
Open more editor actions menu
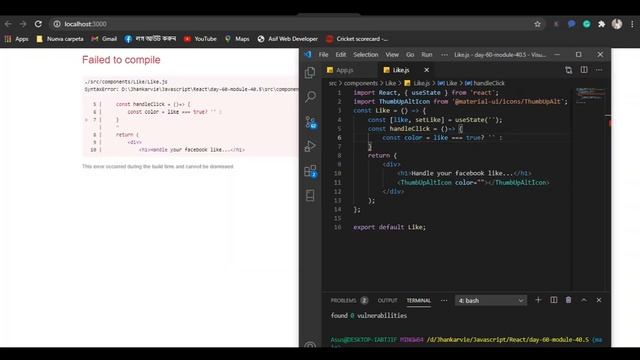coord(599,70)
